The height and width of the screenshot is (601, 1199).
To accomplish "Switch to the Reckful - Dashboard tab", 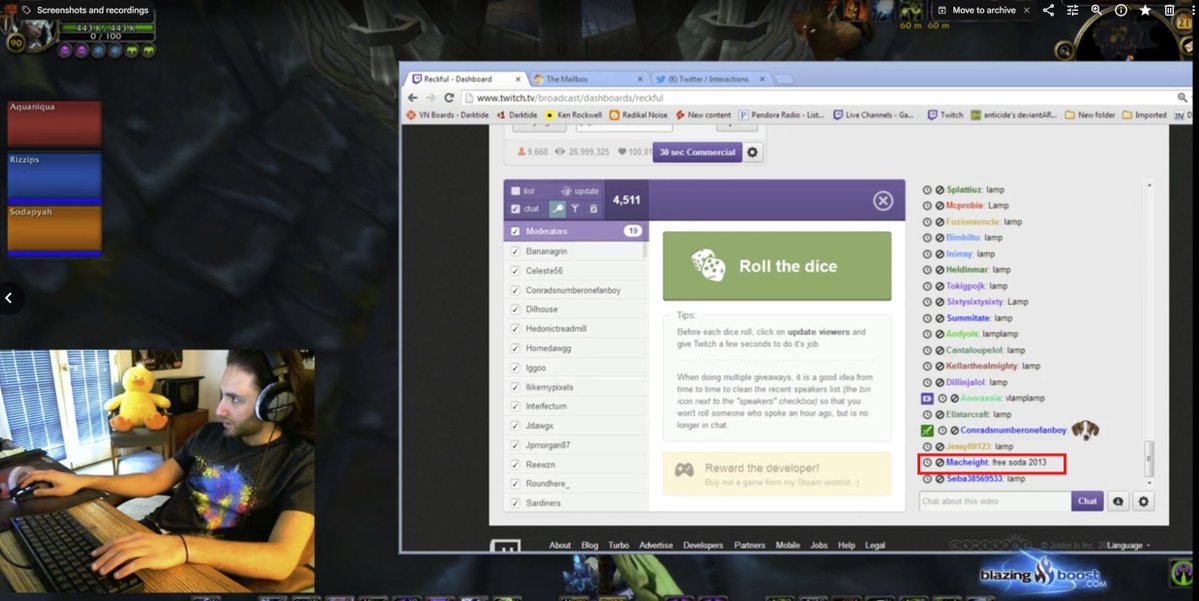I will (466, 79).
